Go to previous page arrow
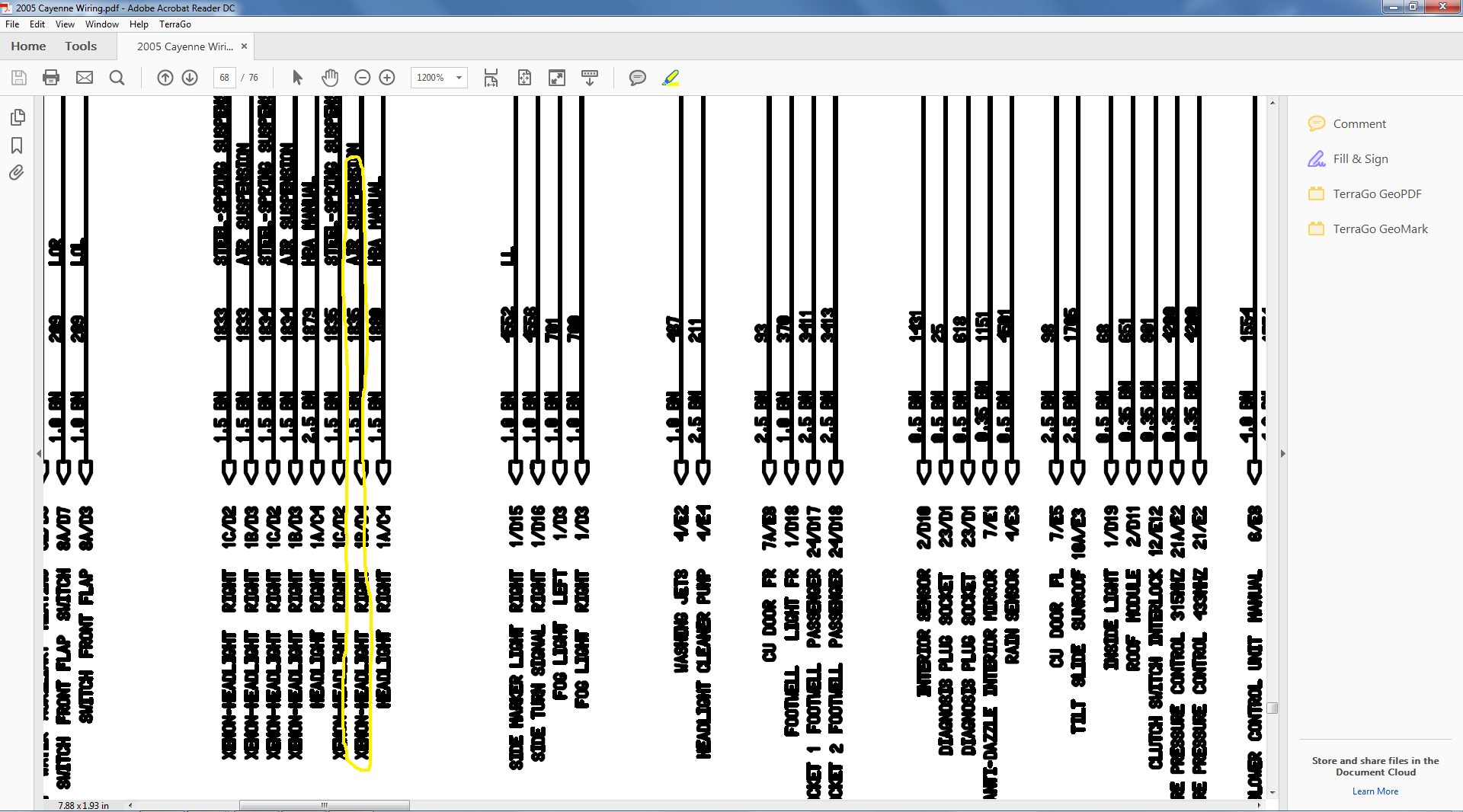 (165, 78)
